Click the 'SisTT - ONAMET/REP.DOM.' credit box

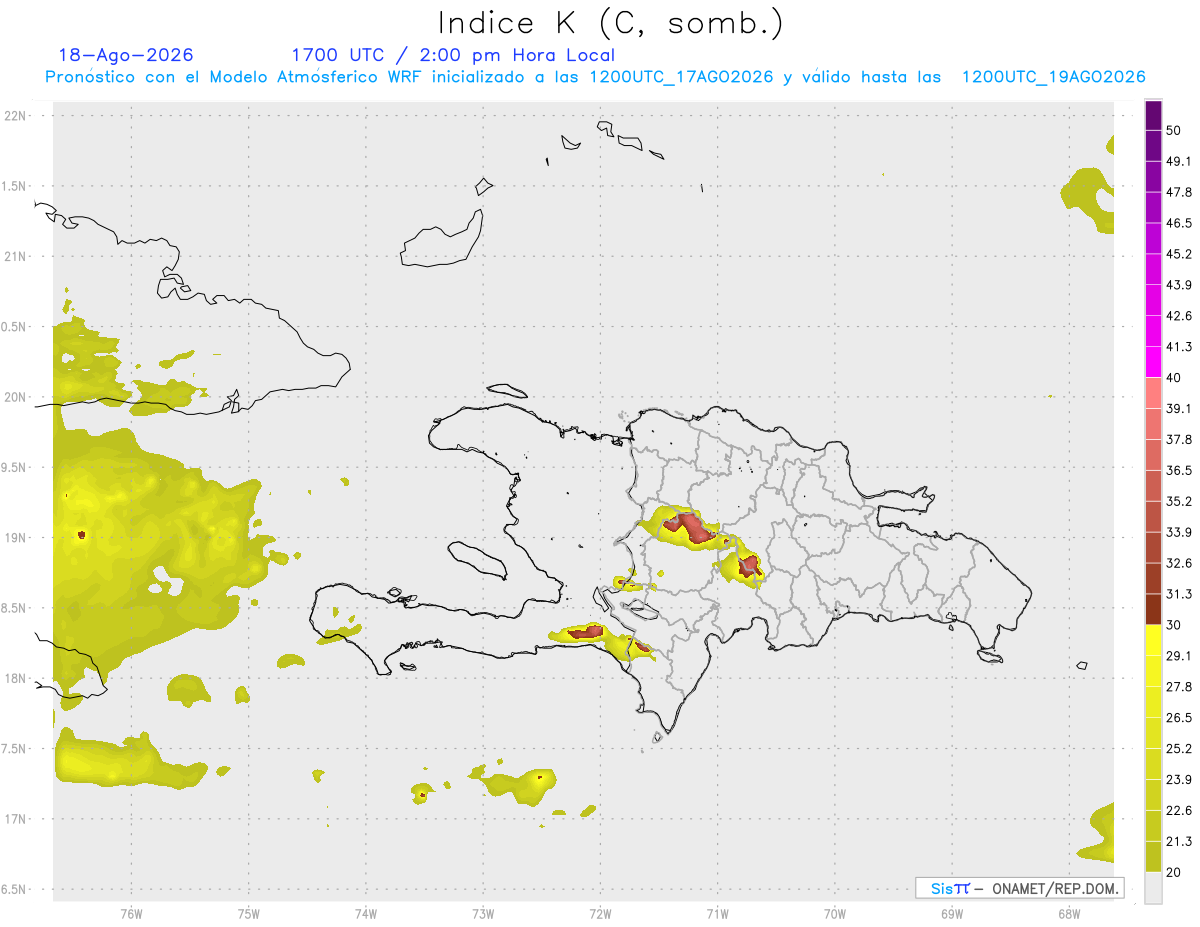point(1020,888)
